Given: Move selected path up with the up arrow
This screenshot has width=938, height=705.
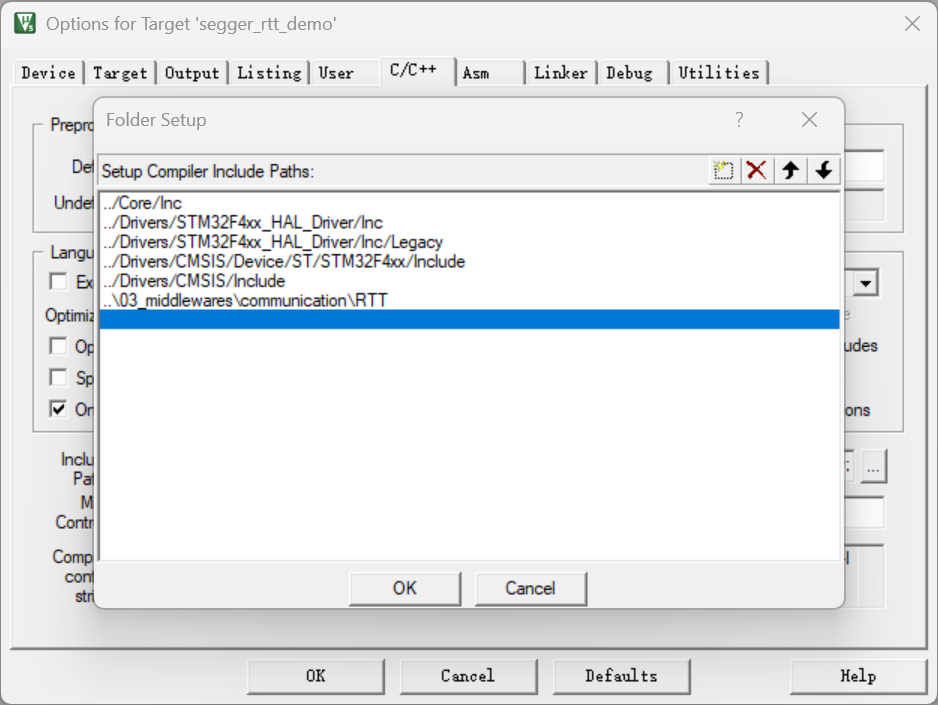Looking at the screenshot, I should [x=790, y=170].
